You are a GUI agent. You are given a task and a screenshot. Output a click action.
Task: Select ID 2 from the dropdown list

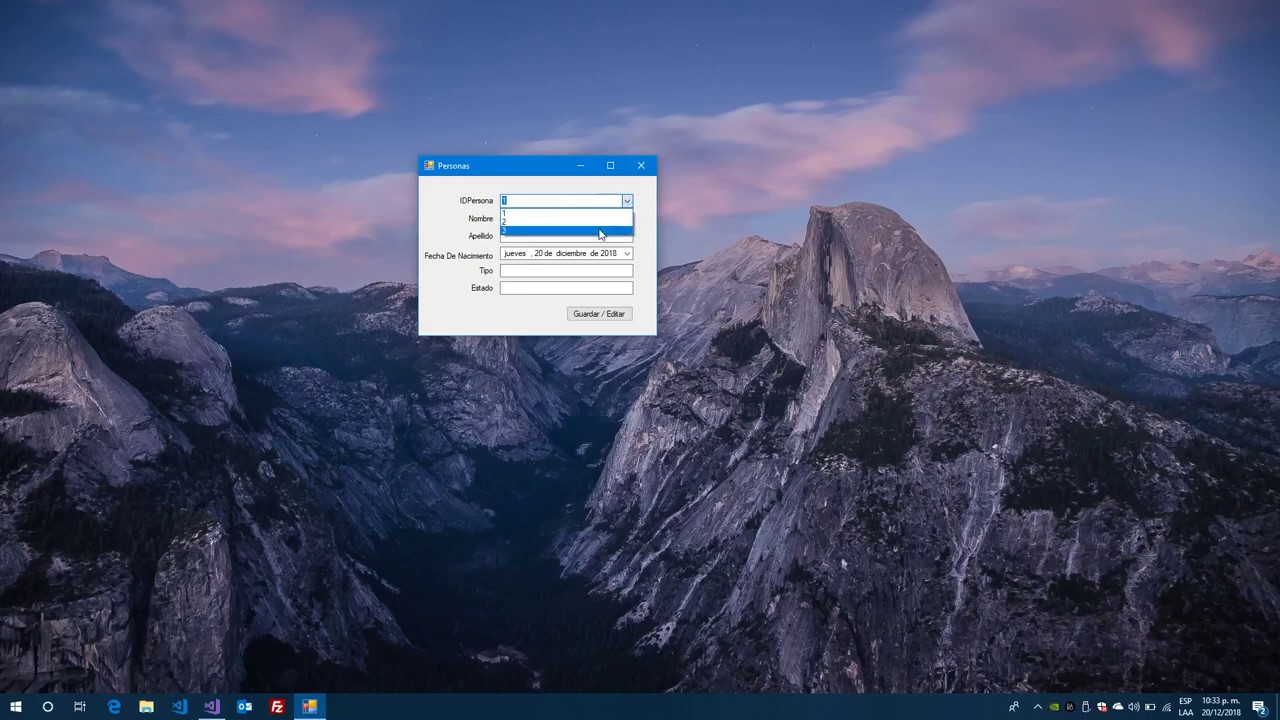click(566, 222)
